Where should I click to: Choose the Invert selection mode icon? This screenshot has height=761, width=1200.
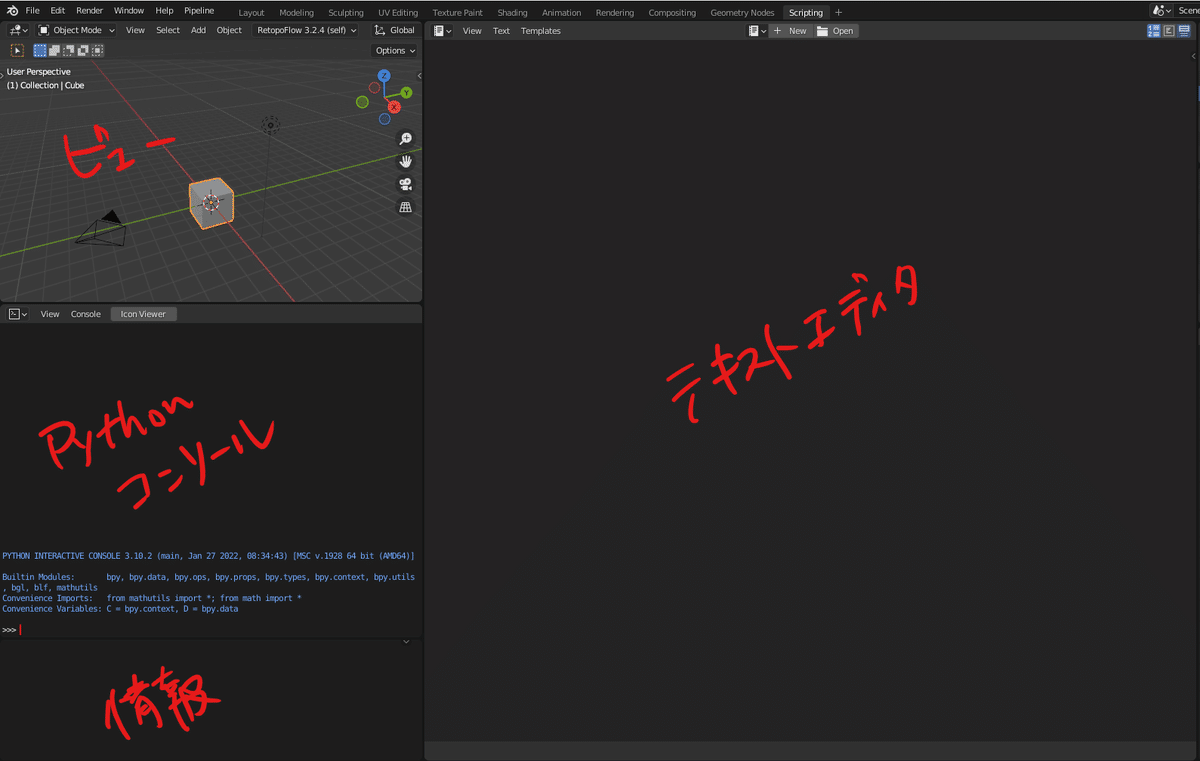click(x=83, y=50)
